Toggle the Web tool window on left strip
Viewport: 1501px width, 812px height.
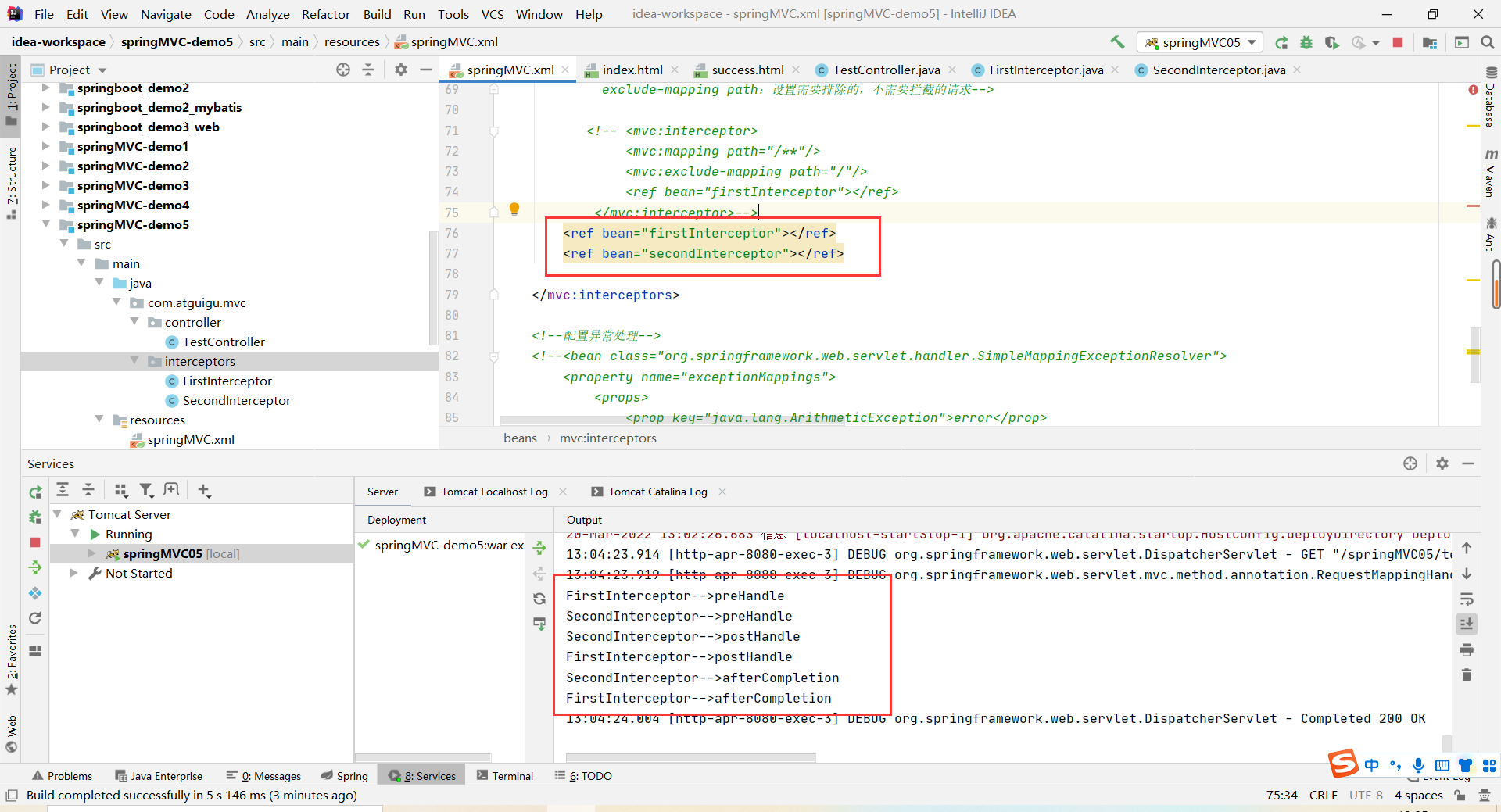pyautogui.click(x=11, y=733)
